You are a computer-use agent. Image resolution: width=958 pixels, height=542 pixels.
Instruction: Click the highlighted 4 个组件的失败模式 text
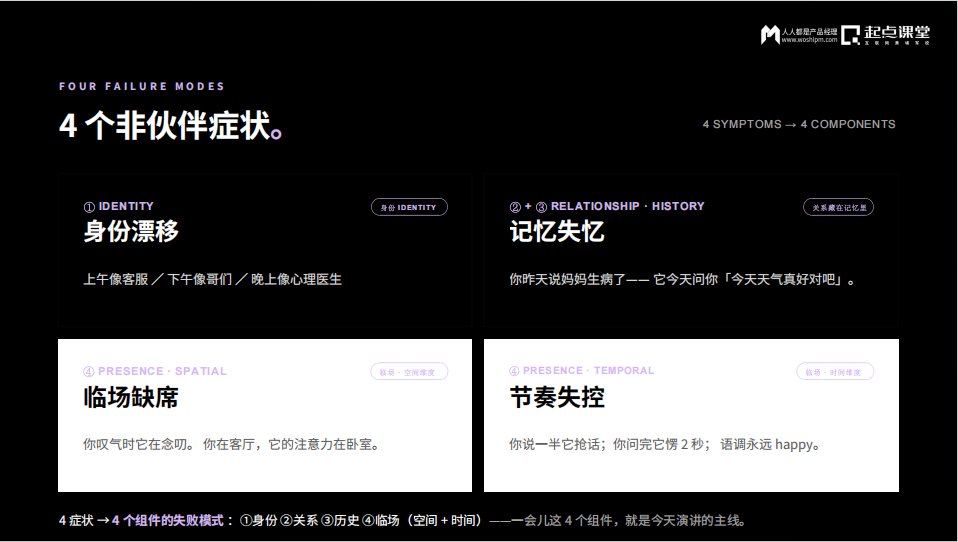pos(167,521)
